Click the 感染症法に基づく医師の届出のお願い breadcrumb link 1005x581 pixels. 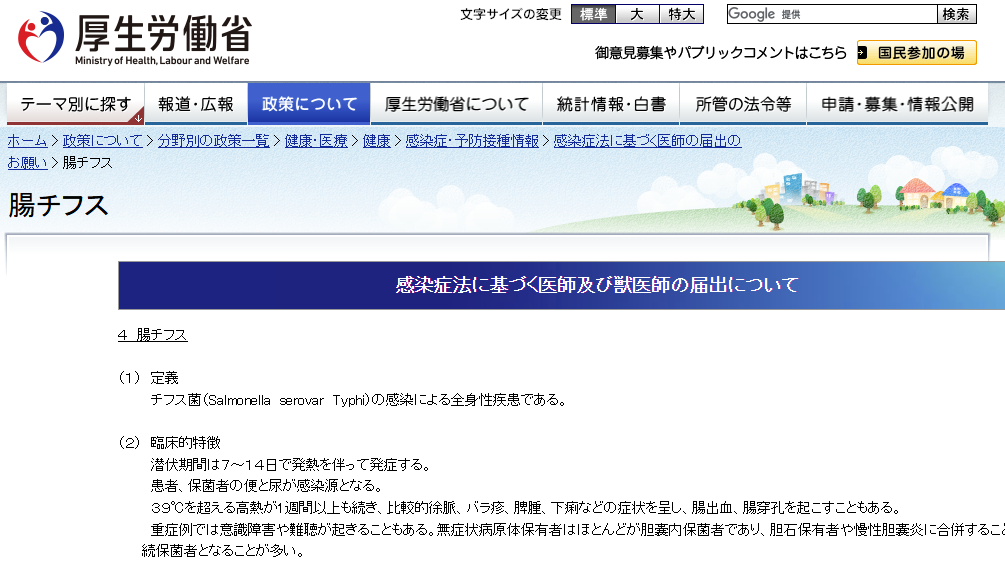click(x=646, y=141)
